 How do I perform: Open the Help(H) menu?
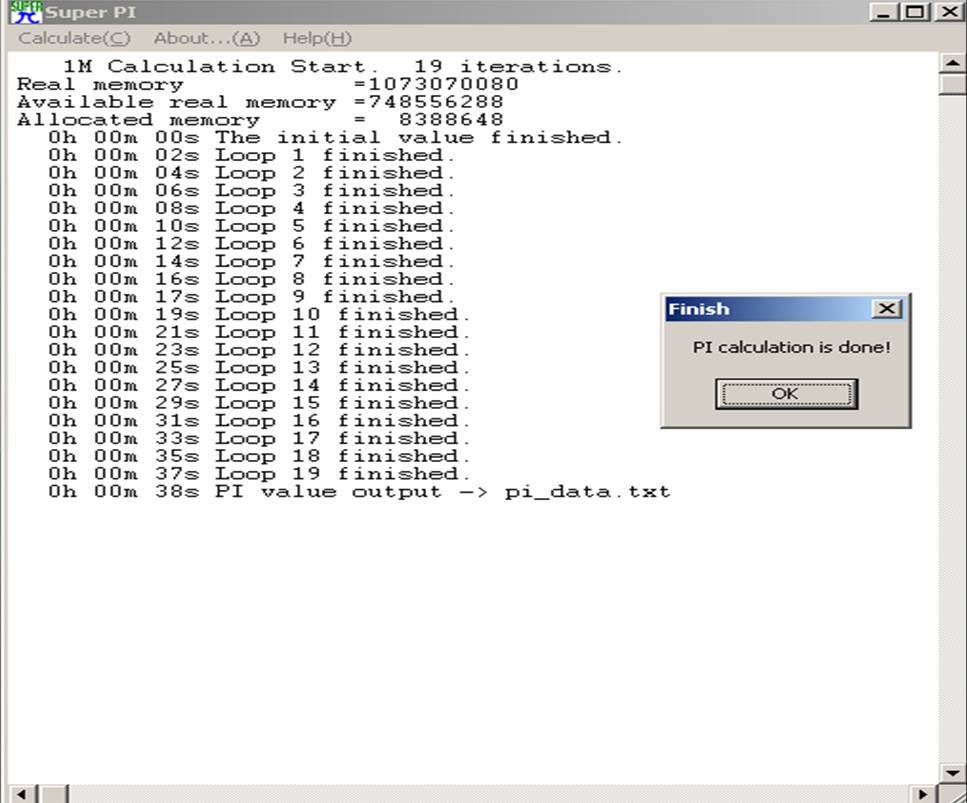click(317, 38)
